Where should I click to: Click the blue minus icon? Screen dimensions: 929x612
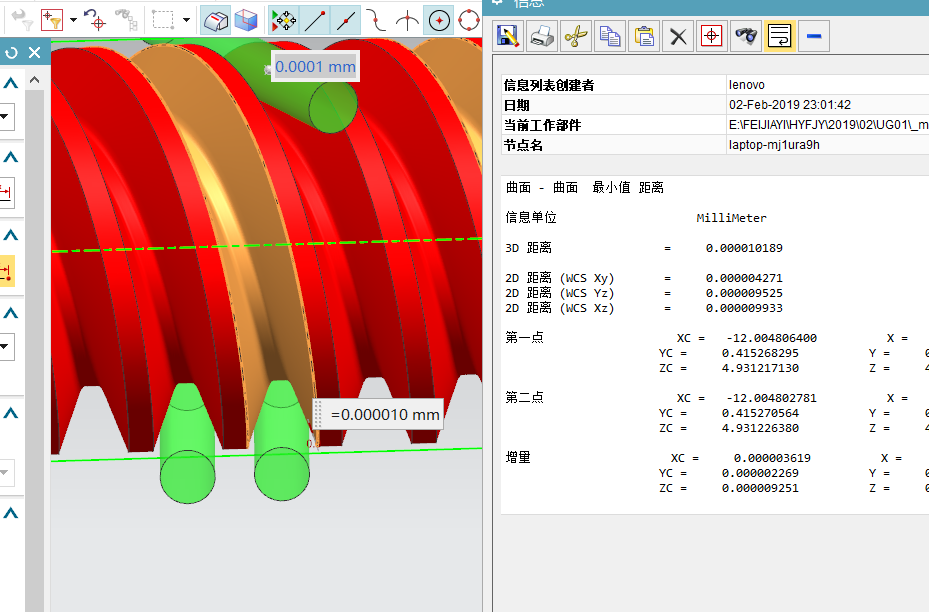coord(814,36)
